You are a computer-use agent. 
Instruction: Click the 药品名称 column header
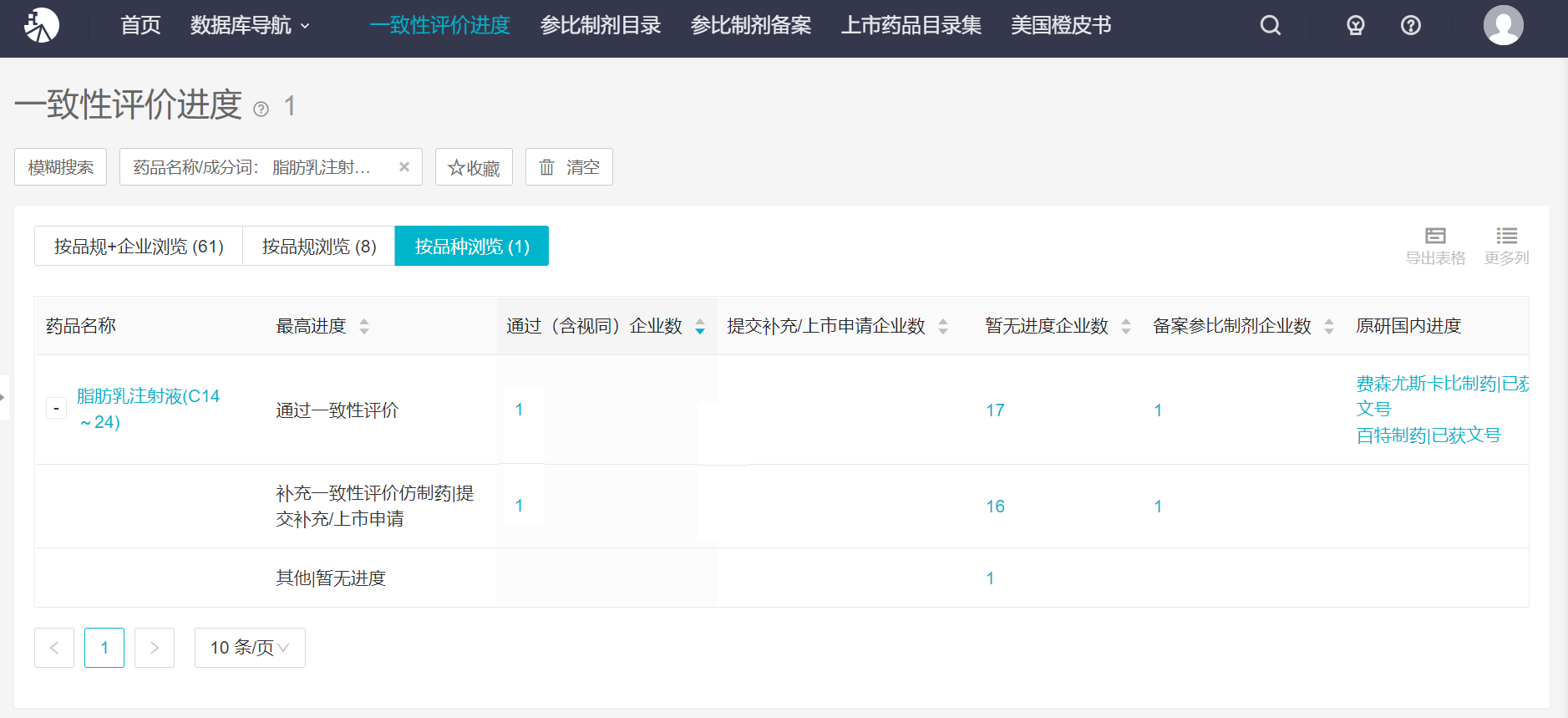click(81, 326)
